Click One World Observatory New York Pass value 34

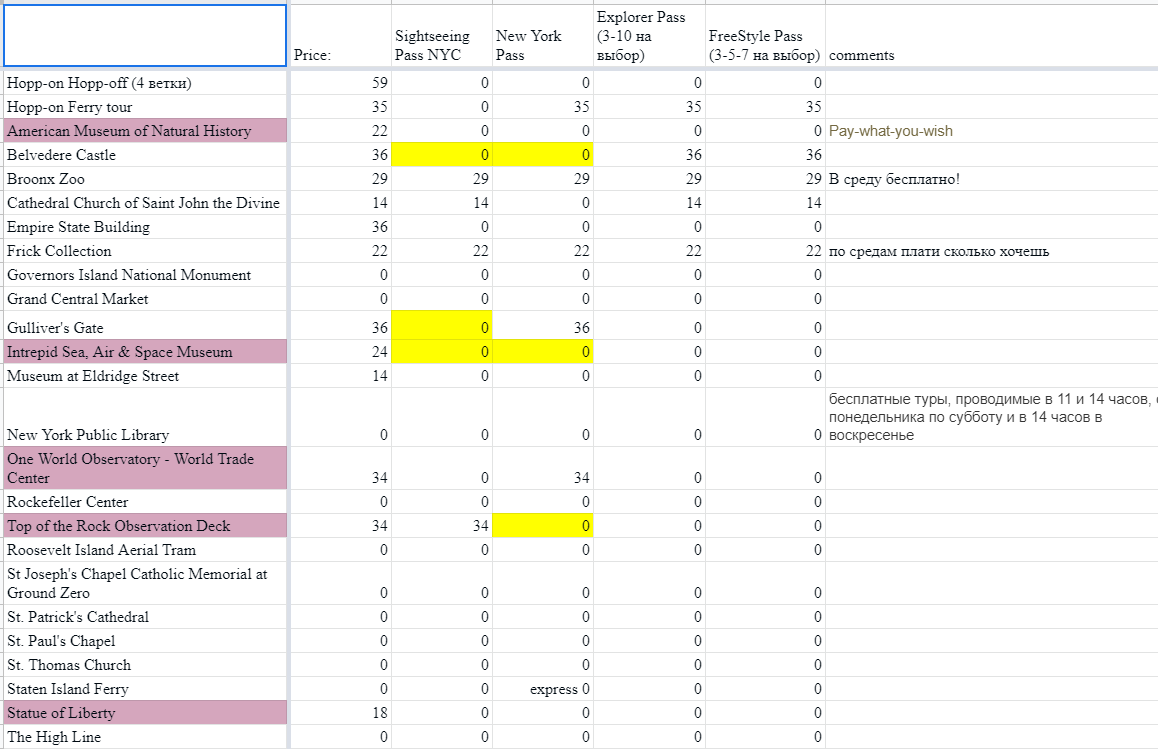coord(543,468)
